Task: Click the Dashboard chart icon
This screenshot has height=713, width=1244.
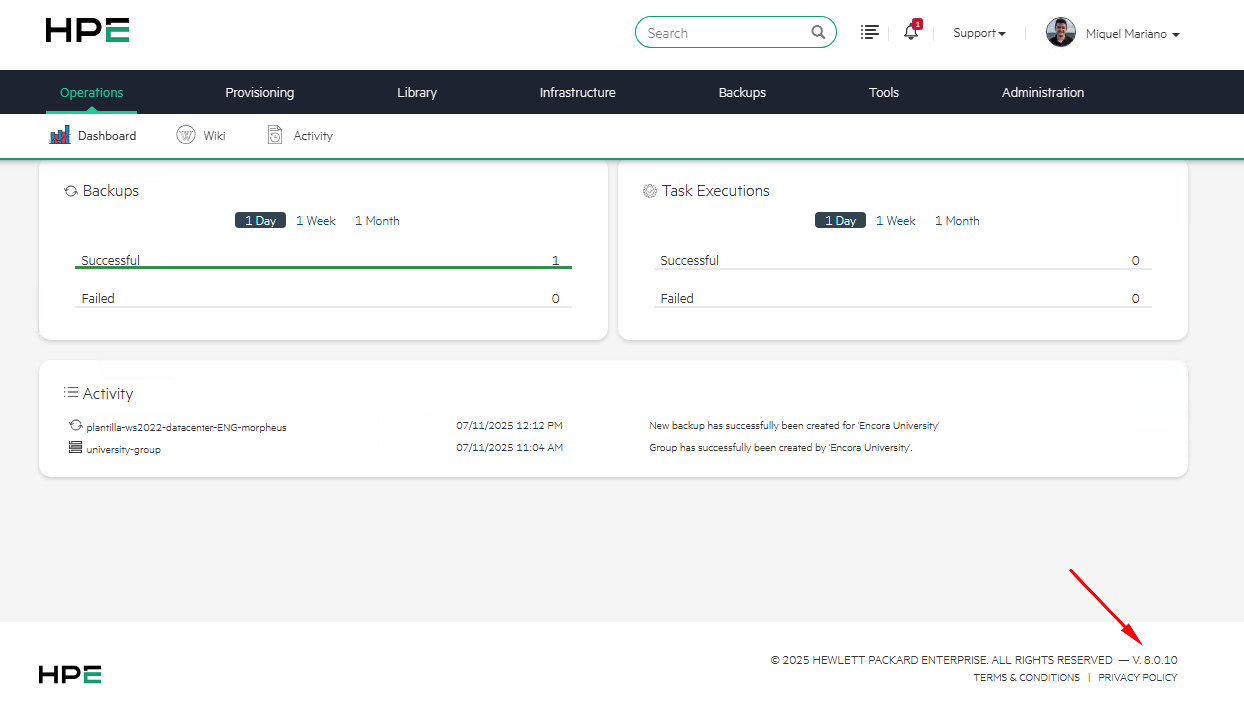Action: click(60, 136)
